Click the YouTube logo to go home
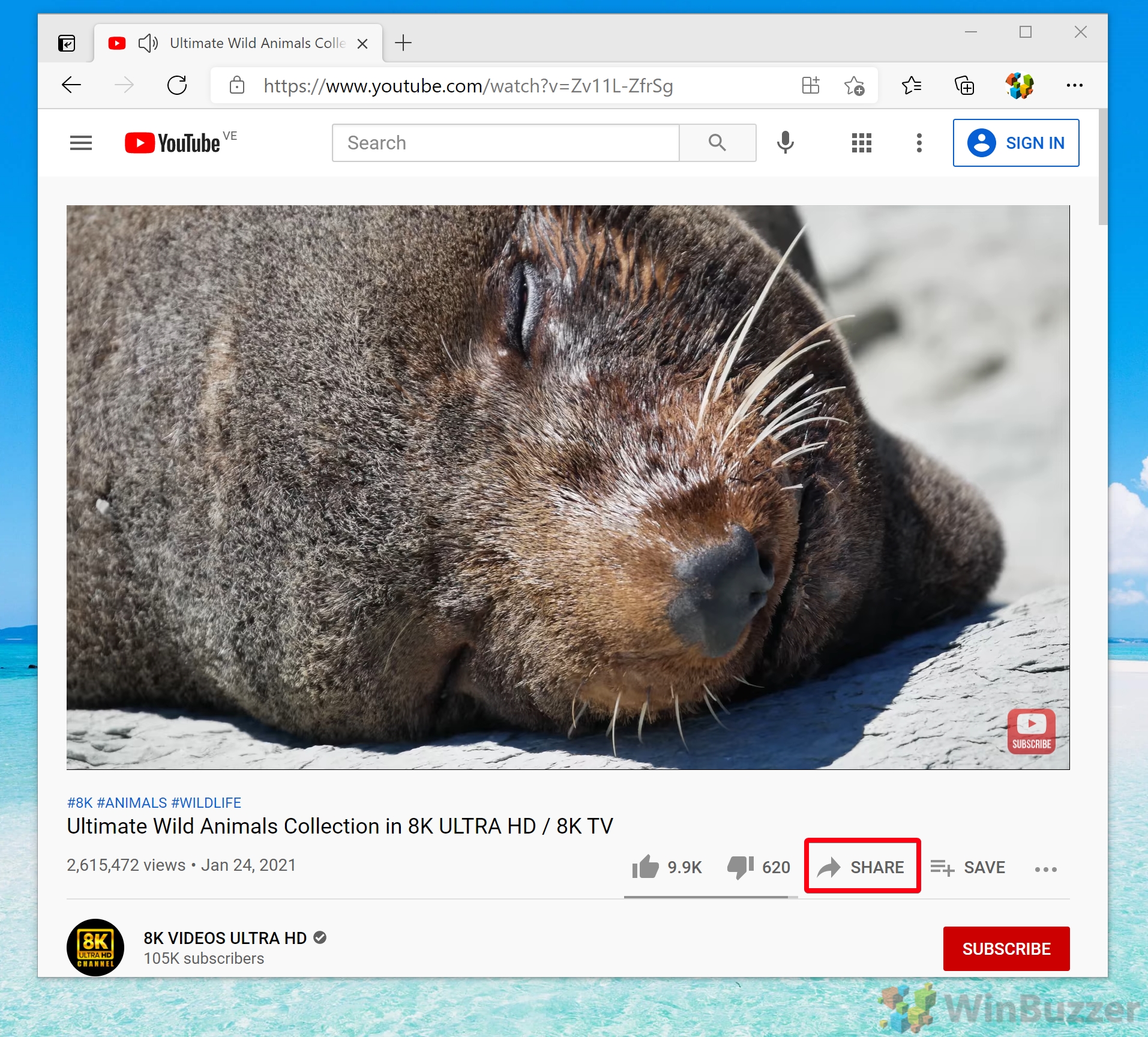1148x1037 pixels. point(172,142)
